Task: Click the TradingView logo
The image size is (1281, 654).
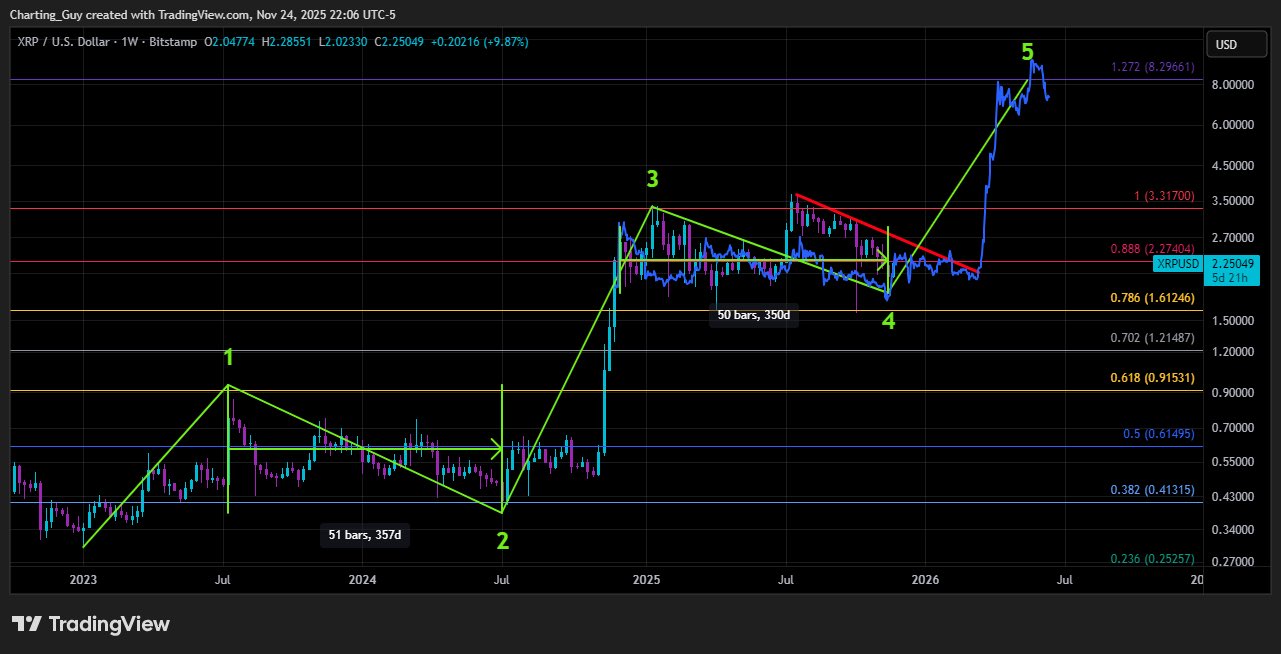Action: pyautogui.click(x=90, y=622)
